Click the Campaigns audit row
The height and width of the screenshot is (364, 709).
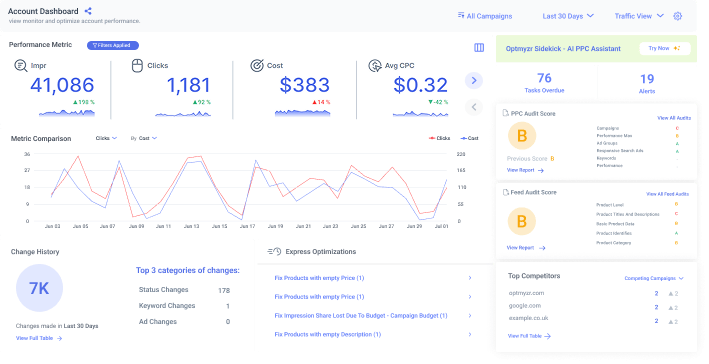[638, 128]
